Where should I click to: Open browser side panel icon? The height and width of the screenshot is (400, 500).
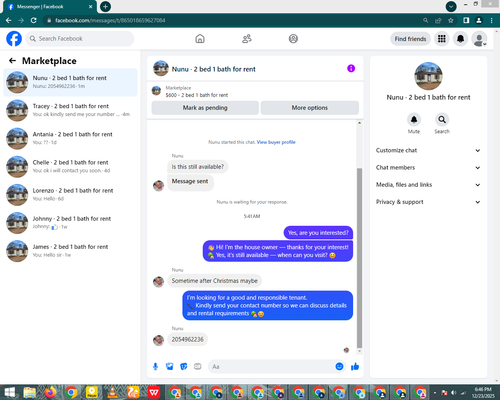click(x=466, y=20)
